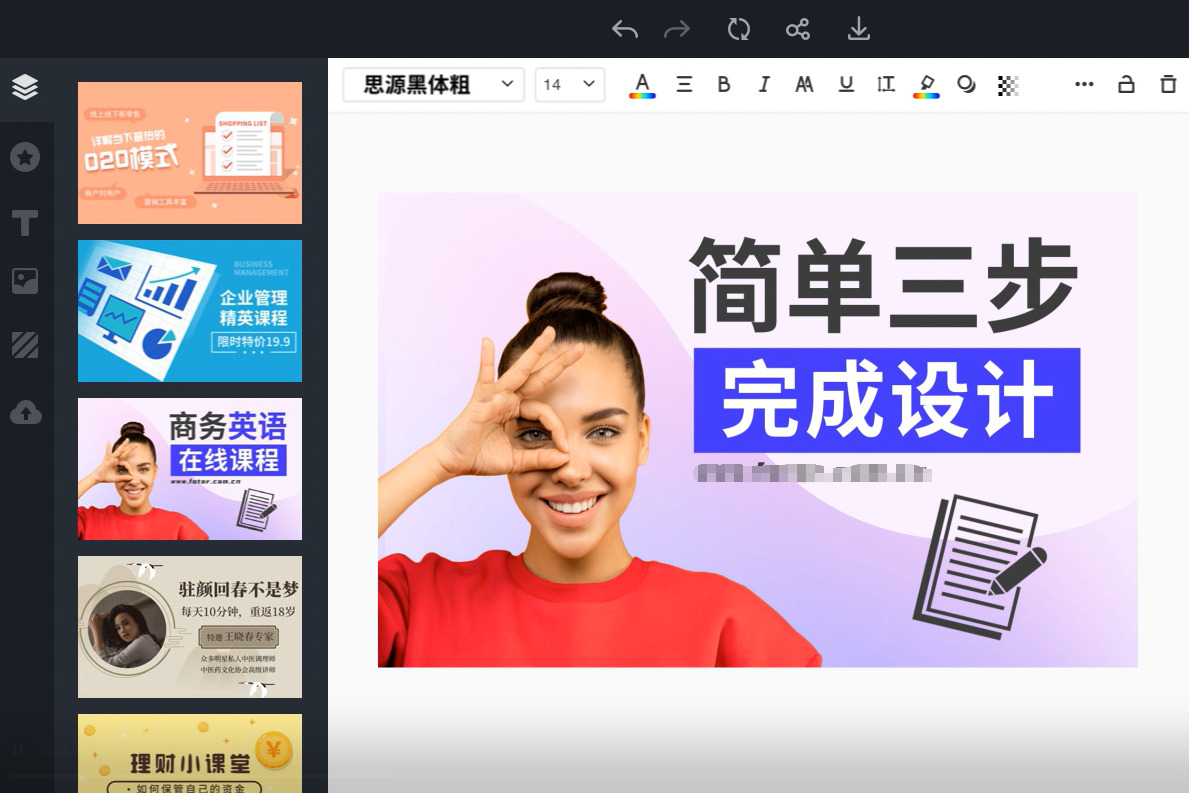Open the templates layers sidebar icon
The width and height of the screenshot is (1189, 793).
(x=25, y=87)
